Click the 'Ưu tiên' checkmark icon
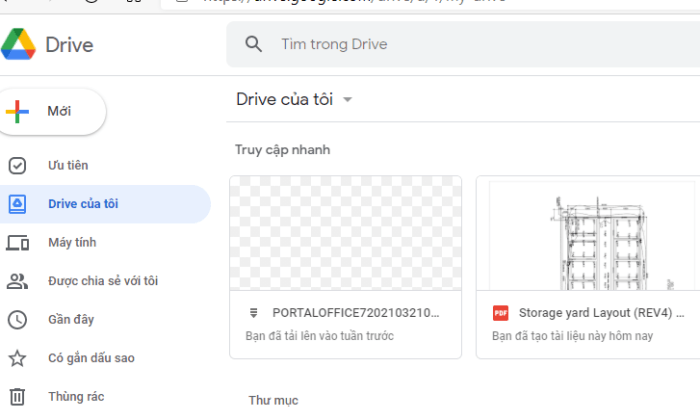This screenshot has height=420, width=700. pyautogui.click(x=17, y=166)
